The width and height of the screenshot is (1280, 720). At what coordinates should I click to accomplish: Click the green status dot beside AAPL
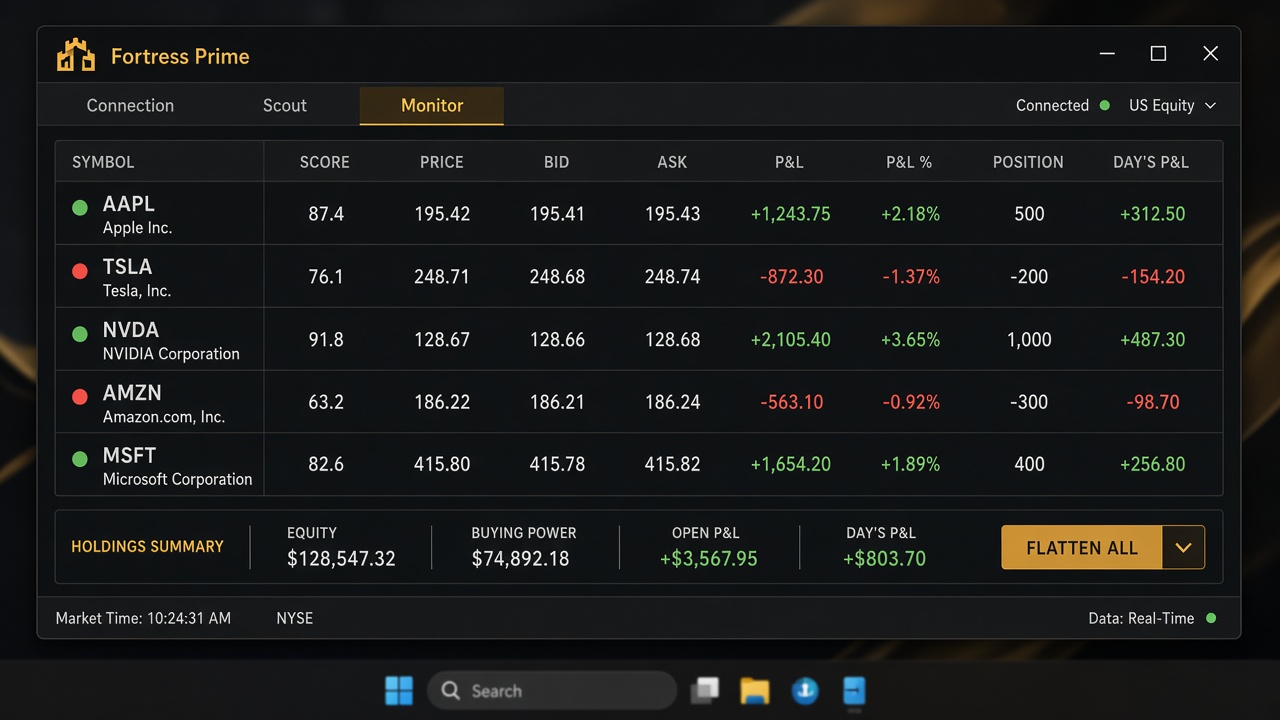coord(80,208)
